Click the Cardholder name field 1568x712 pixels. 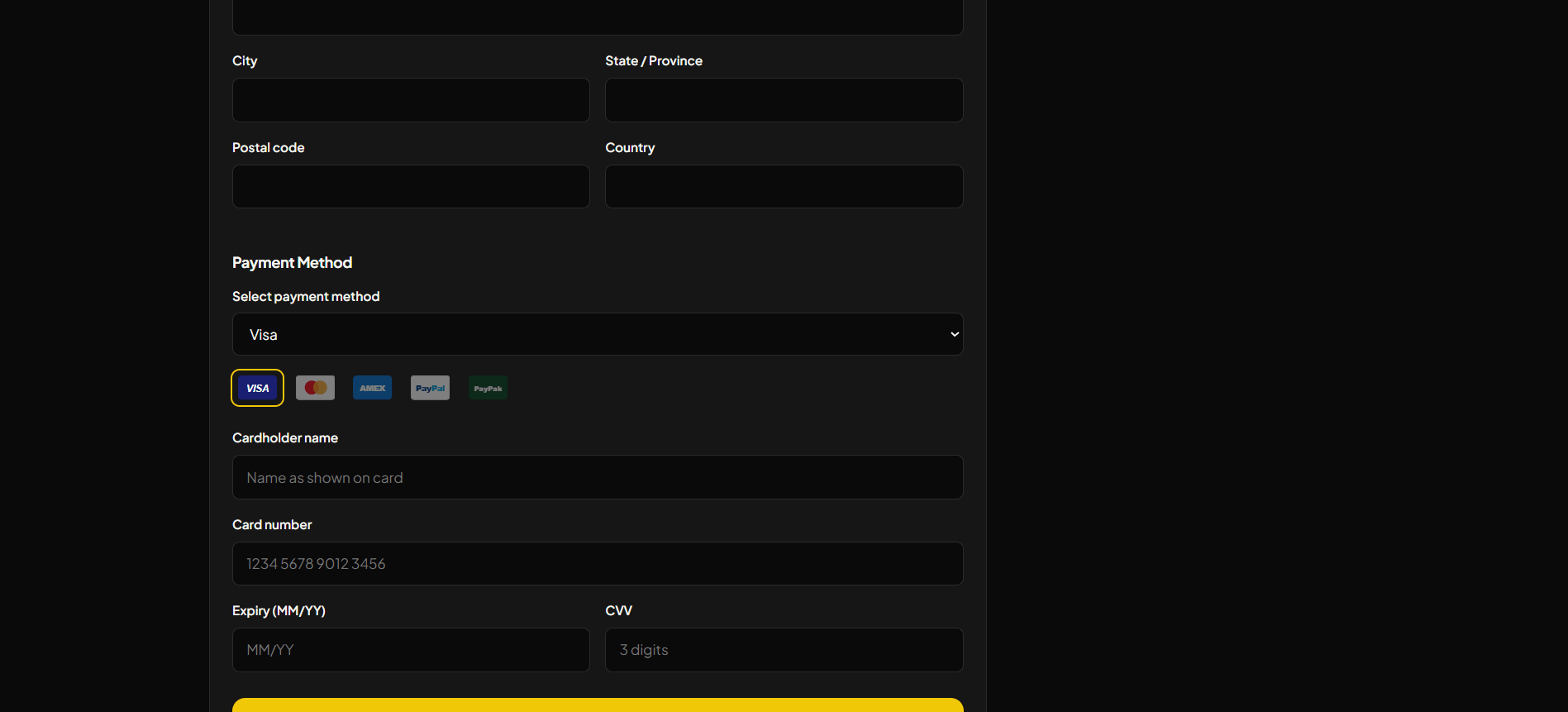598,477
